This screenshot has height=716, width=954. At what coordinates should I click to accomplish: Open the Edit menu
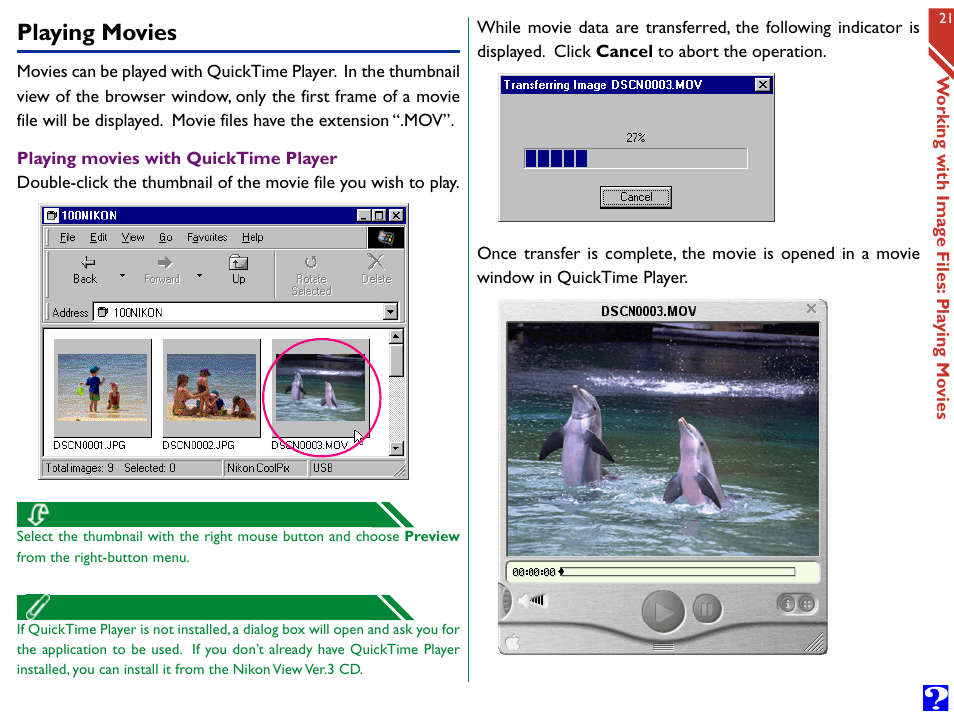tap(99, 237)
